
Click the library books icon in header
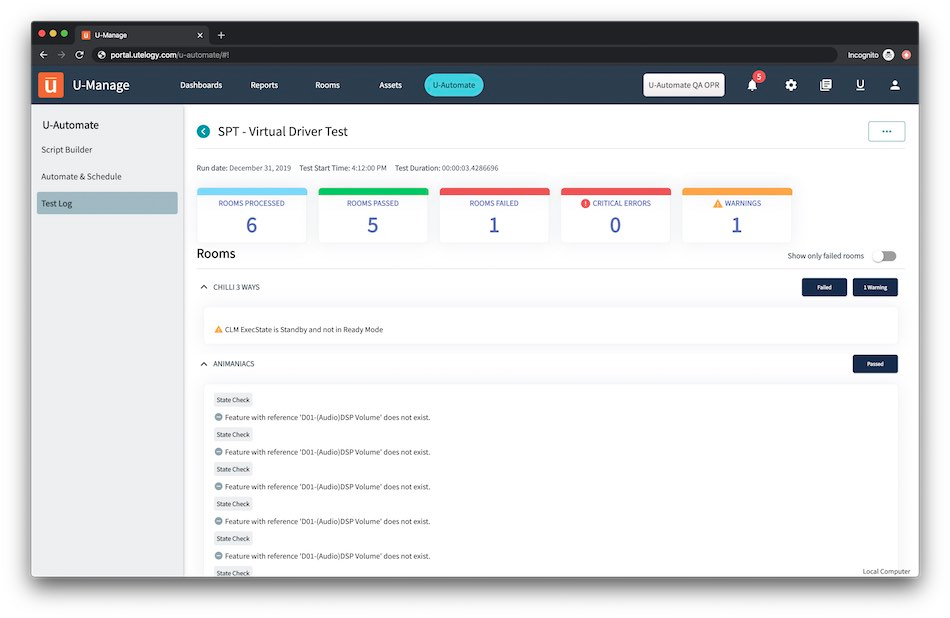[x=825, y=86]
